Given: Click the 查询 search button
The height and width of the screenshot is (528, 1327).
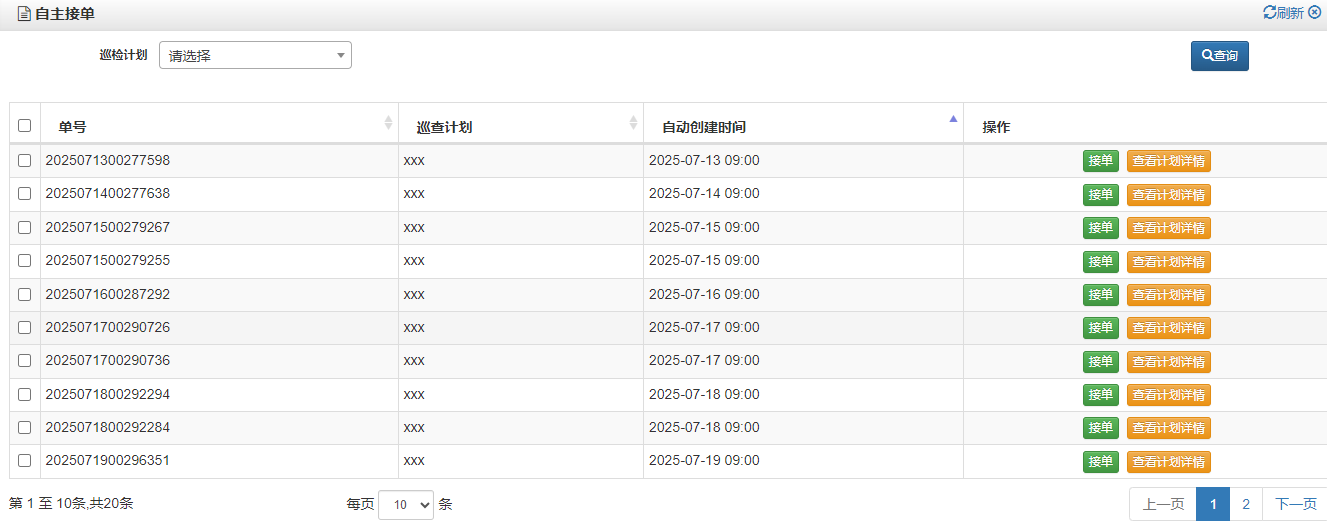Looking at the screenshot, I should (x=1220, y=56).
